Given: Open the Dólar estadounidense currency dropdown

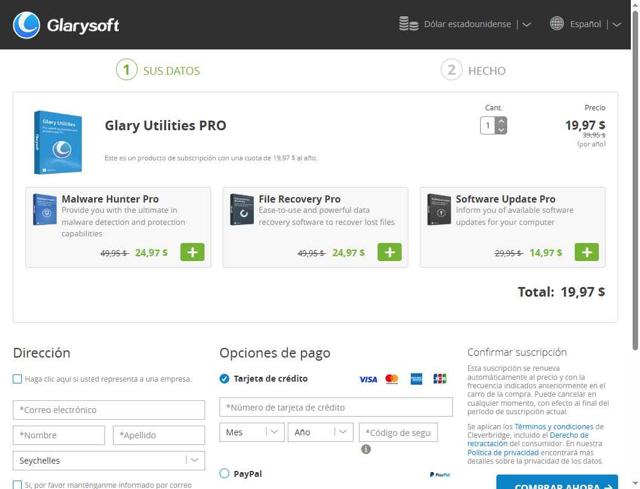Looking at the screenshot, I should click(x=478, y=24).
